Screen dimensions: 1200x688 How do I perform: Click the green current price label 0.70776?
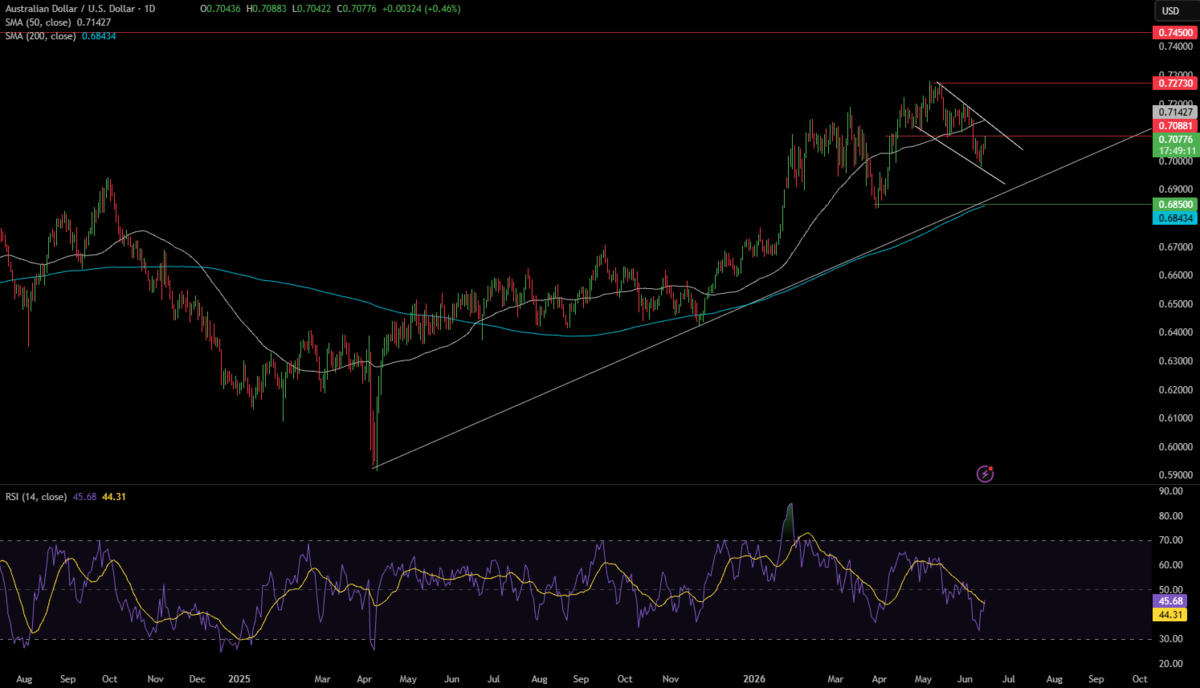click(x=1176, y=139)
